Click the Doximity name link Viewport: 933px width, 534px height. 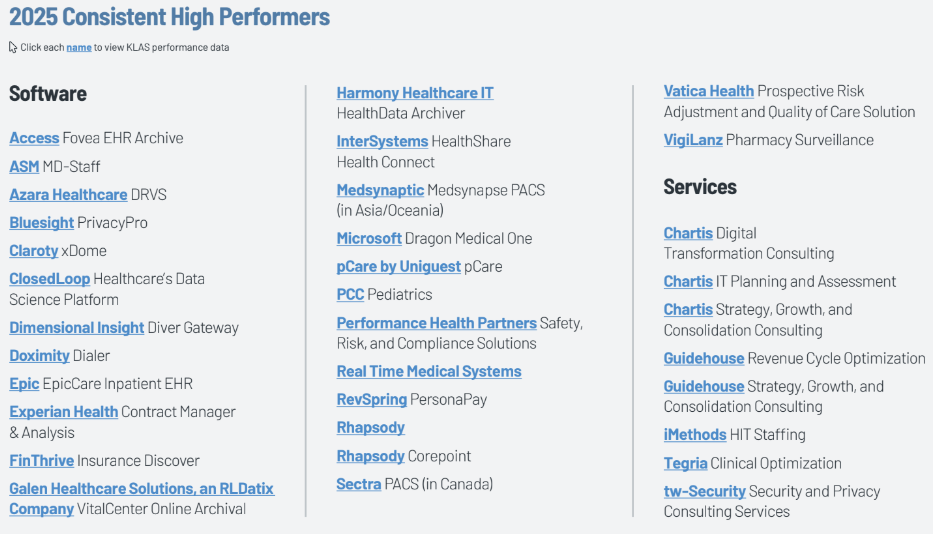tap(39, 355)
